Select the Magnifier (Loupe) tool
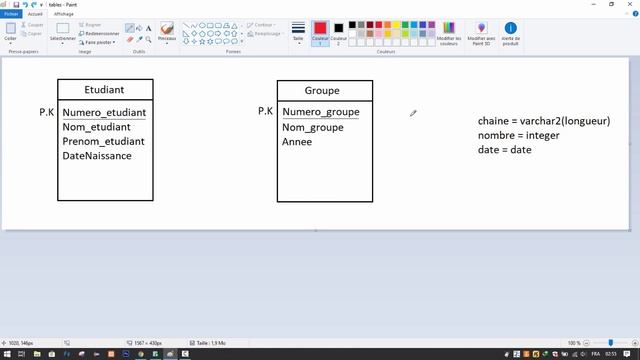The width and height of the screenshot is (640, 360). (x=149, y=39)
